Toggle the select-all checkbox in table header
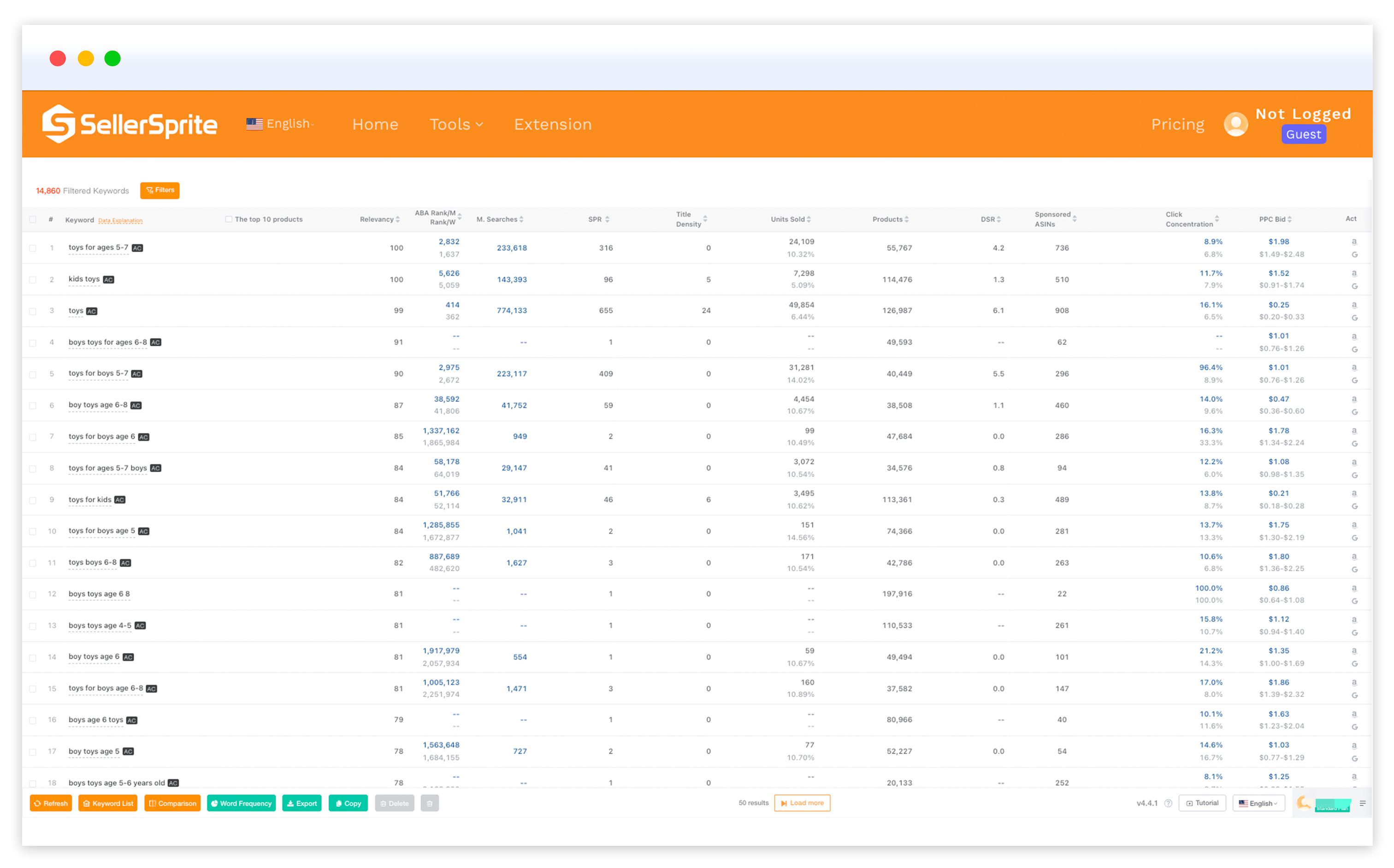The image size is (1394, 868). coord(33,219)
